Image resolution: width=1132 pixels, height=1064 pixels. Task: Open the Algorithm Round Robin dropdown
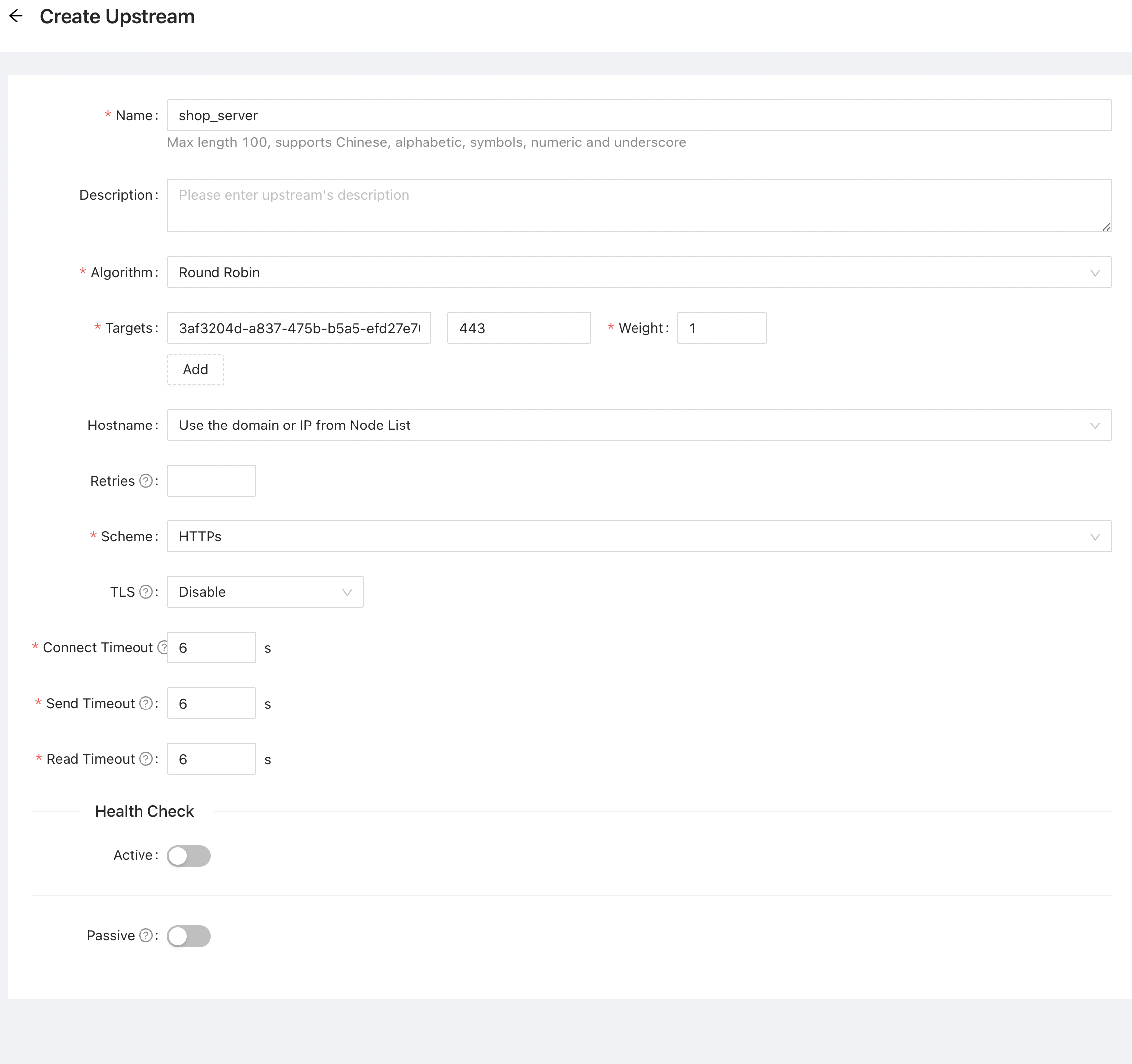pos(639,272)
